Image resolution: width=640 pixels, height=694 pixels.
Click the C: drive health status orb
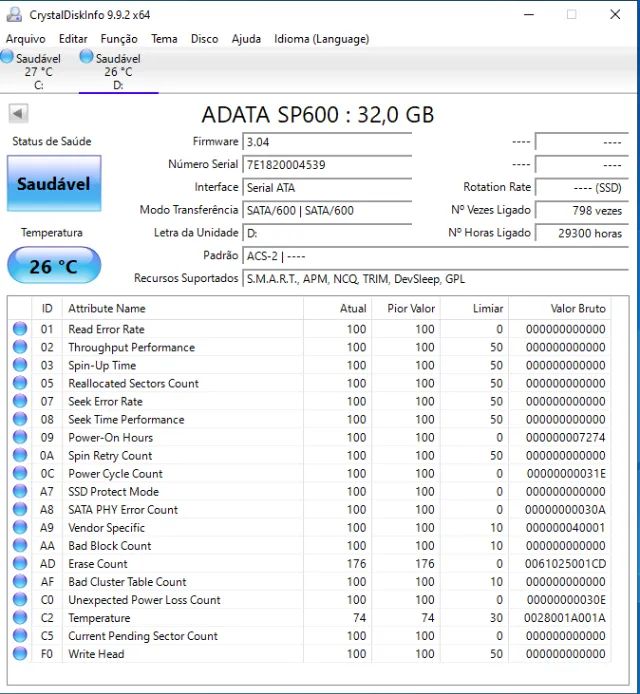click(x=7, y=57)
